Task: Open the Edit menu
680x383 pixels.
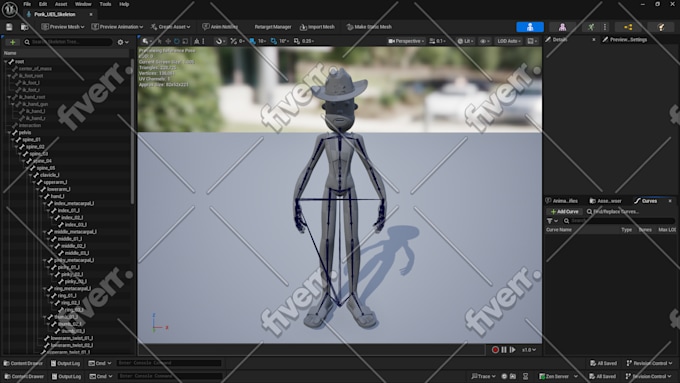Action: pos(42,4)
